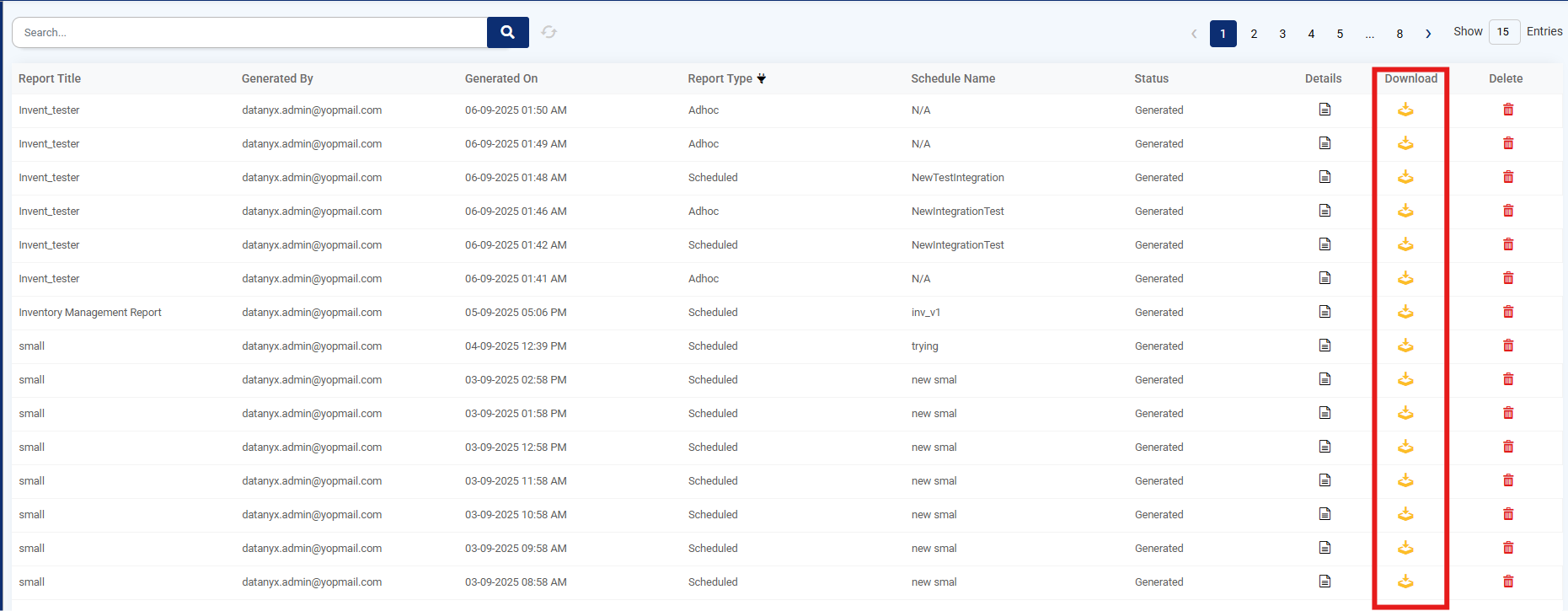Click the refresh icon beside search
This screenshot has width=1568, height=611.
[x=549, y=32]
